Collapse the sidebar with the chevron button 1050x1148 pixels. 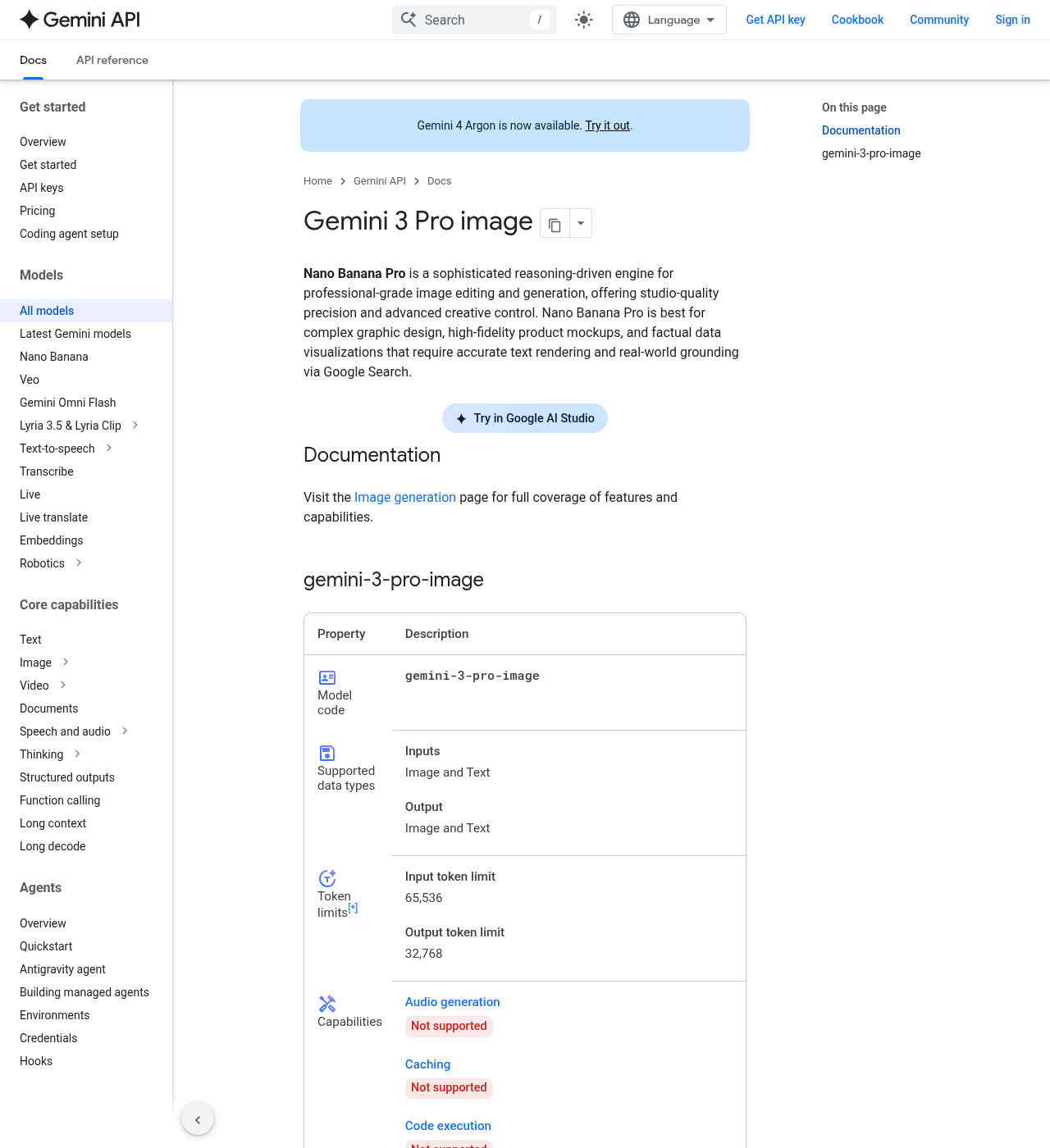(198, 1119)
